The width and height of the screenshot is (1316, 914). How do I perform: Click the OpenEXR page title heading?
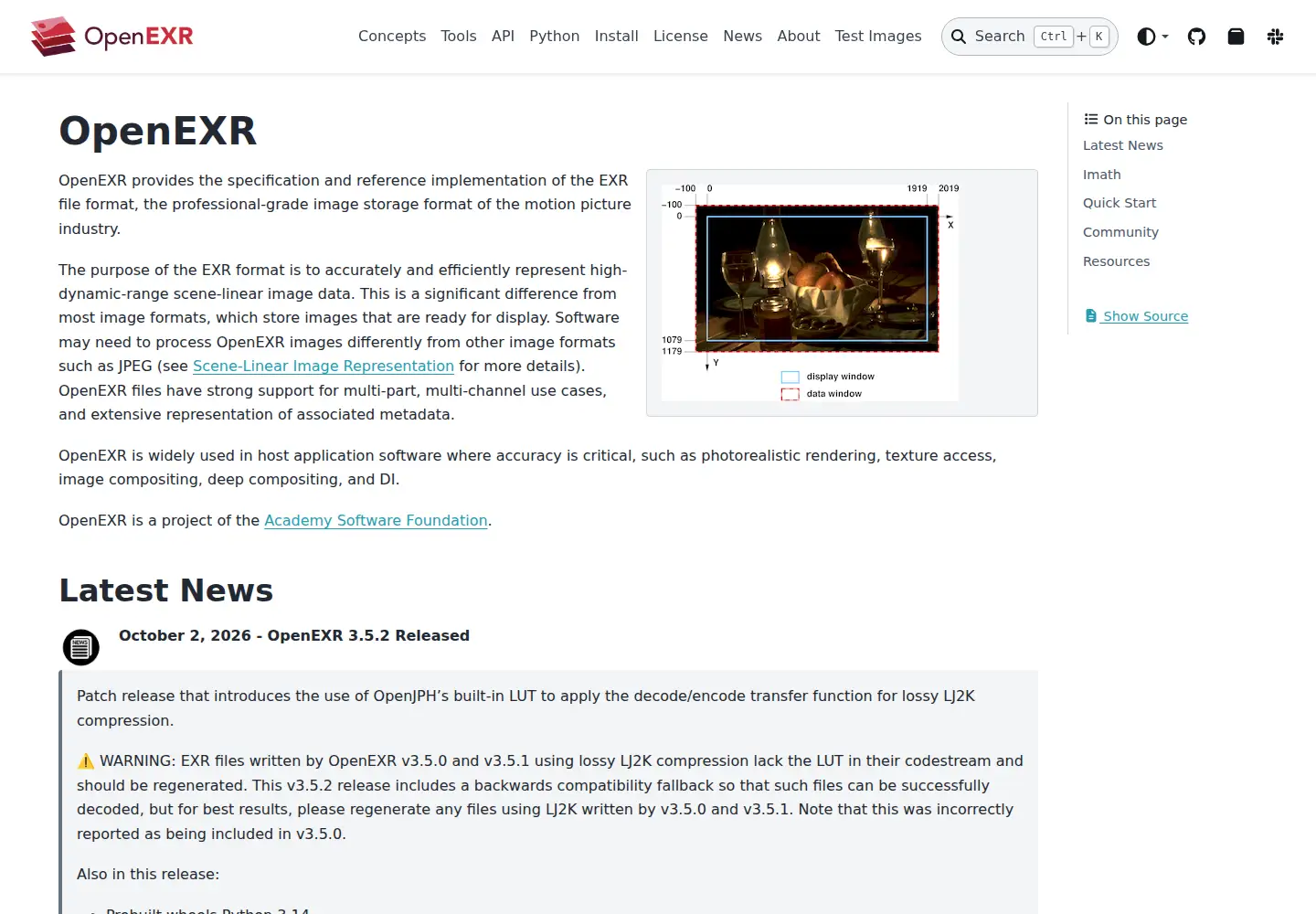point(158,131)
